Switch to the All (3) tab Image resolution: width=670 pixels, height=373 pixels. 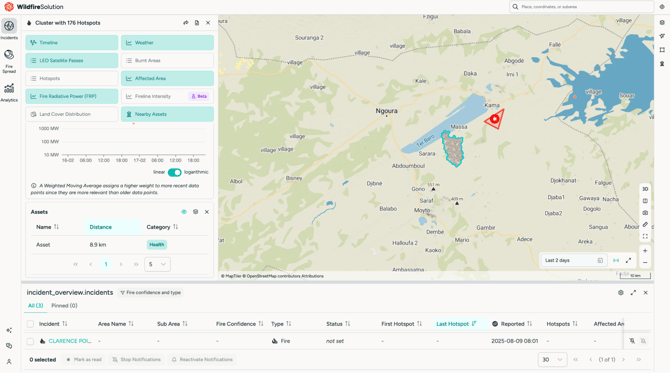coord(35,305)
